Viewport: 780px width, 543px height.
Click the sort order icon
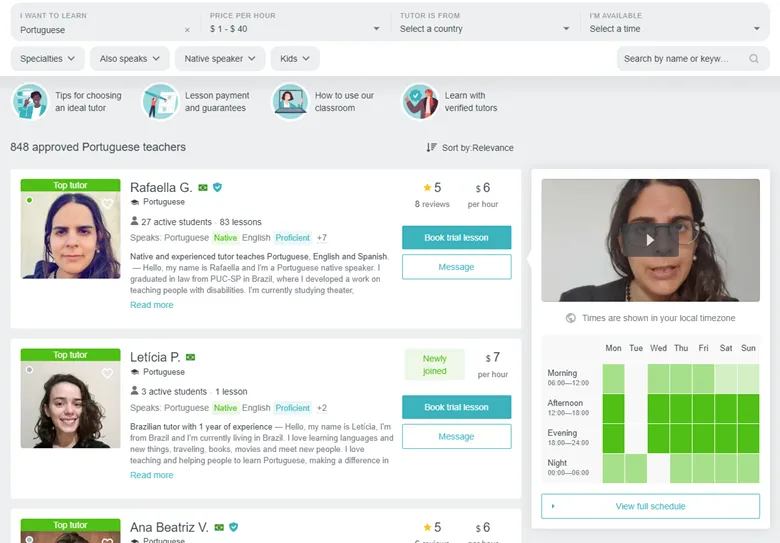[x=432, y=148]
